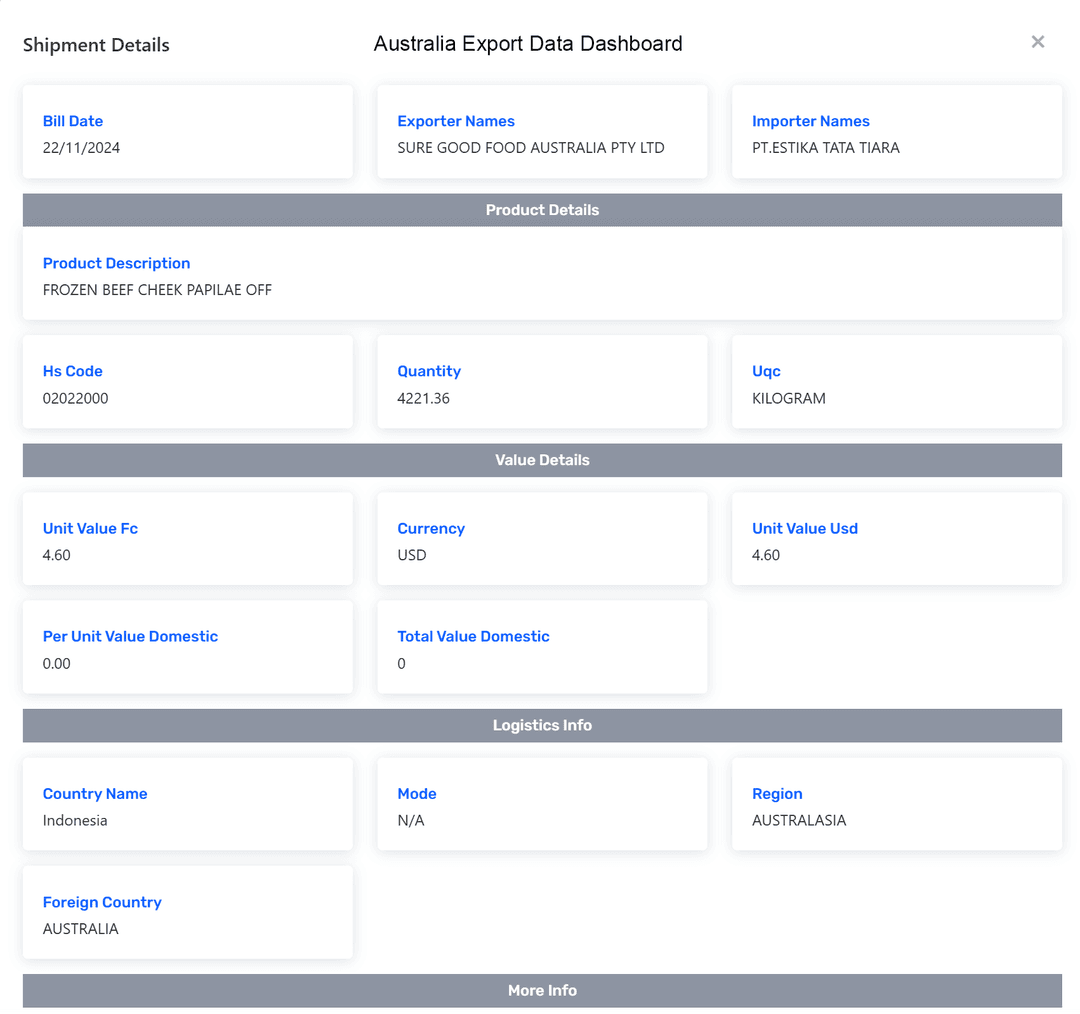Select the Currency label
This screenshot has height=1014, width=1080.
430,528
